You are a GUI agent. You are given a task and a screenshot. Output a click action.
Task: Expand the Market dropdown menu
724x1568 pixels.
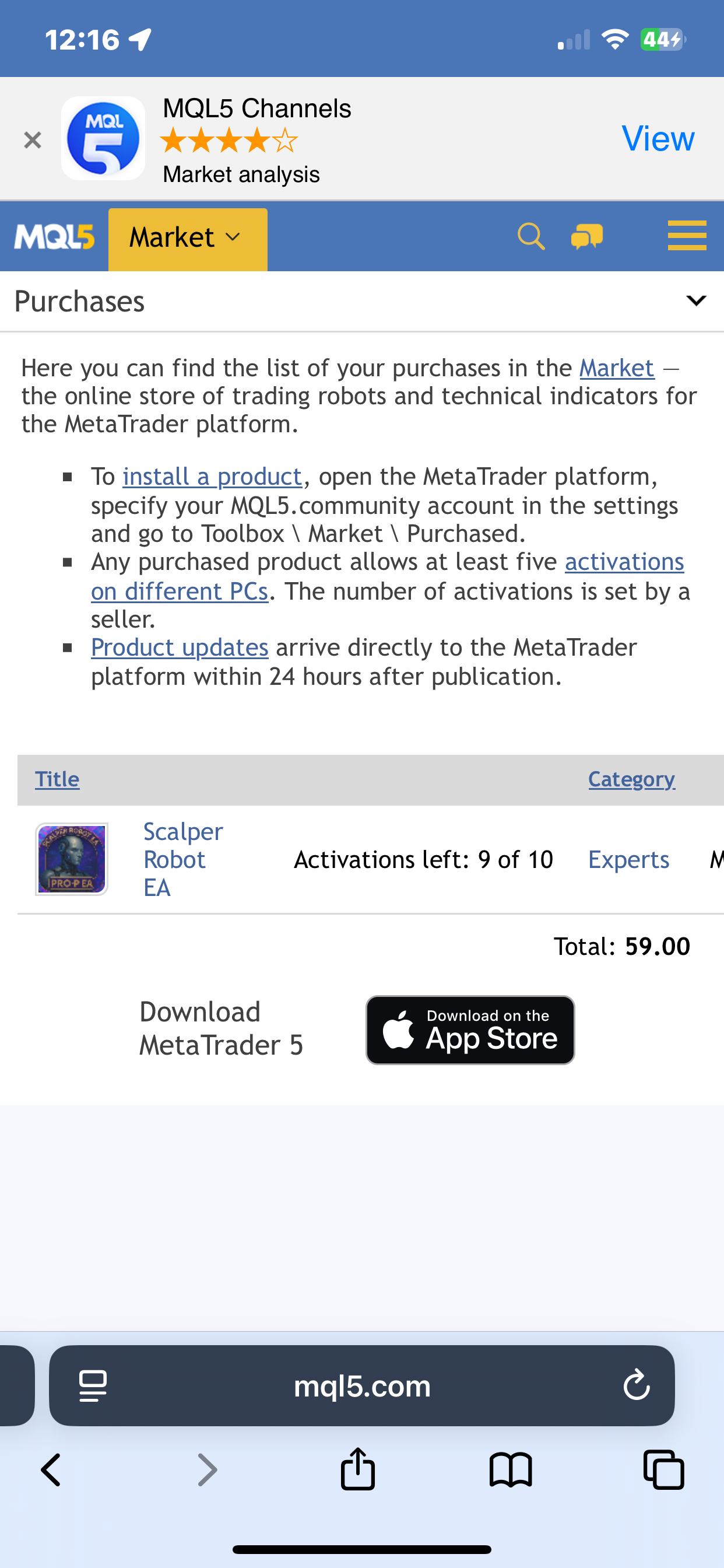187,237
